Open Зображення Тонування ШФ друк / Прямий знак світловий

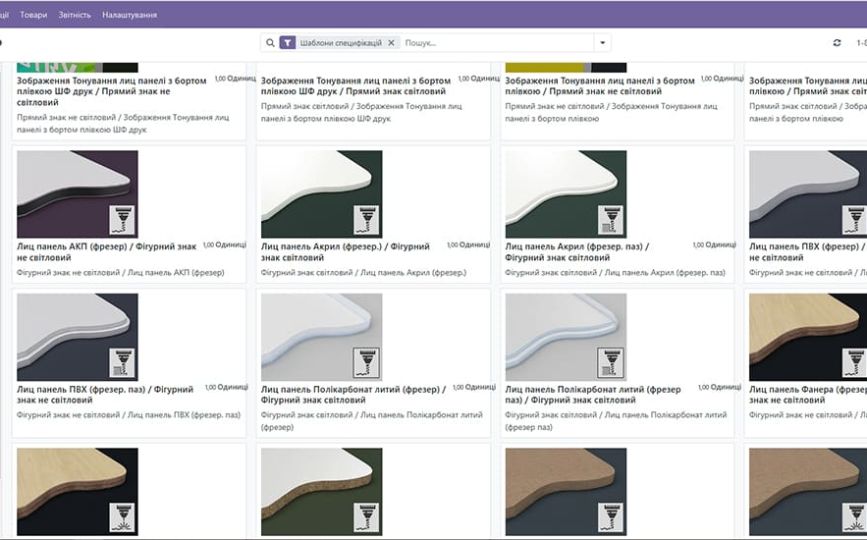(x=356, y=86)
